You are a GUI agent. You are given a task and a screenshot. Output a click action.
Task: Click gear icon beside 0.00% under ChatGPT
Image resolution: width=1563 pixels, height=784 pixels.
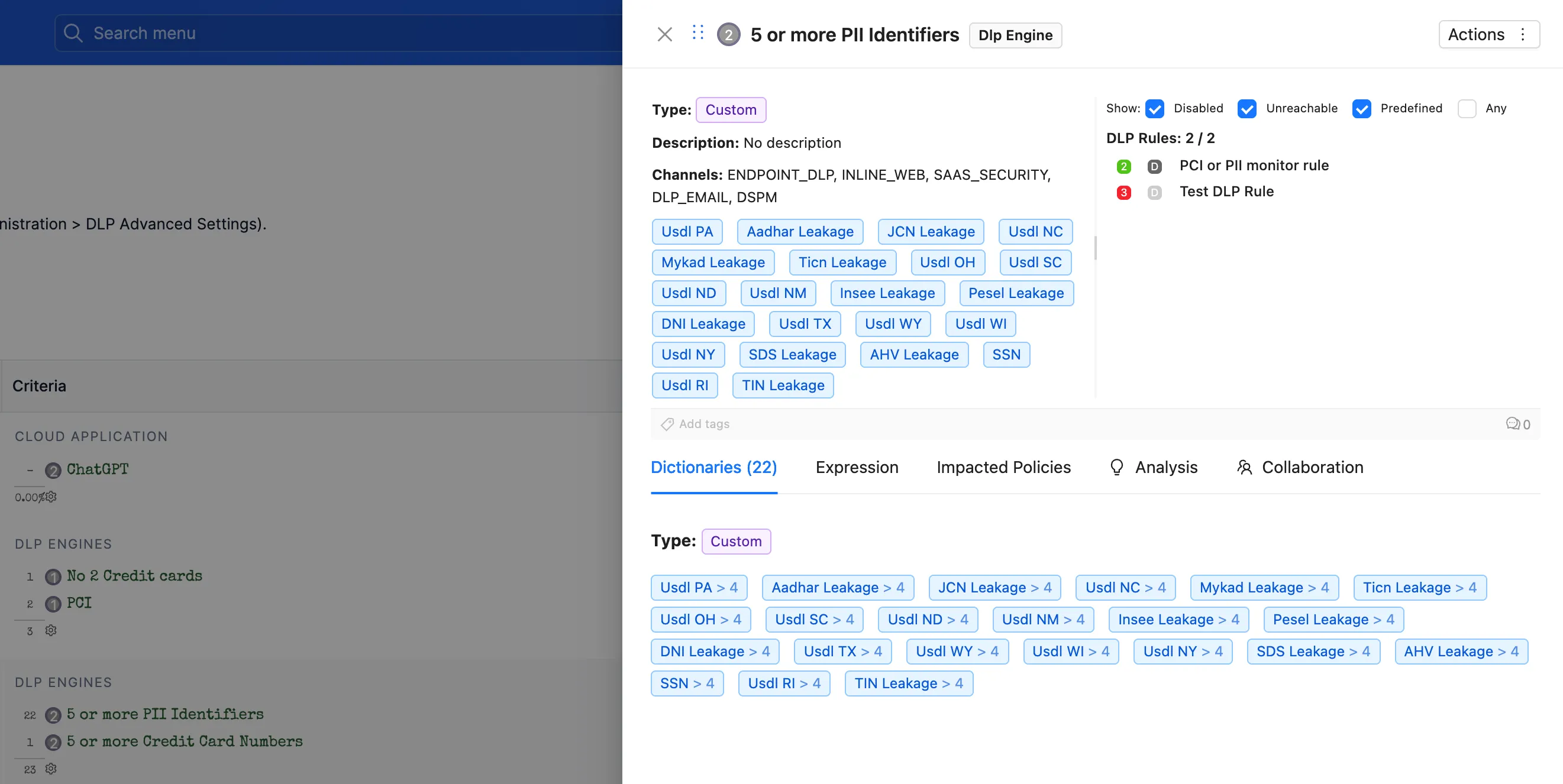[x=51, y=497]
